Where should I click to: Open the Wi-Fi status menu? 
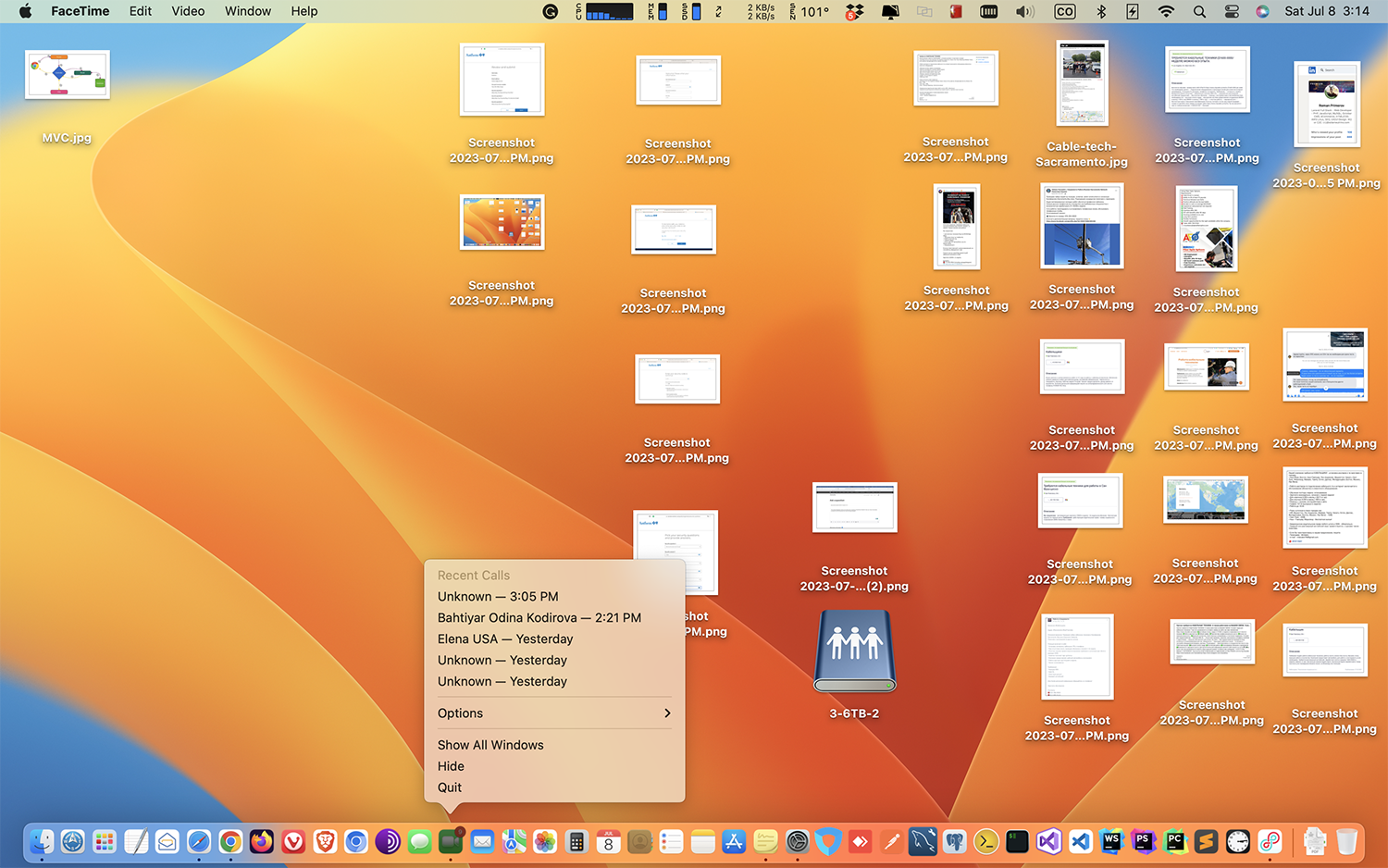1166,11
